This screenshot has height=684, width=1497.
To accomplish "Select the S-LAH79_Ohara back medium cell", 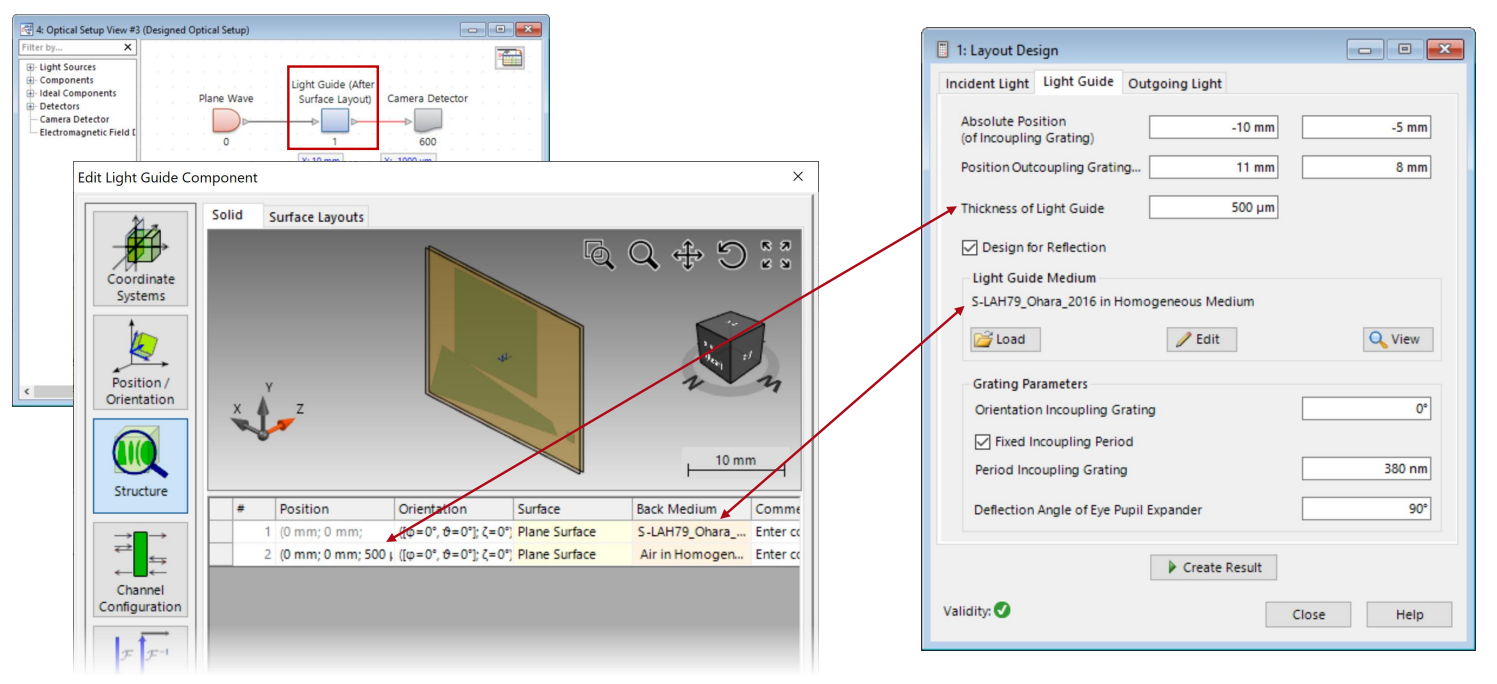I will coord(692,532).
